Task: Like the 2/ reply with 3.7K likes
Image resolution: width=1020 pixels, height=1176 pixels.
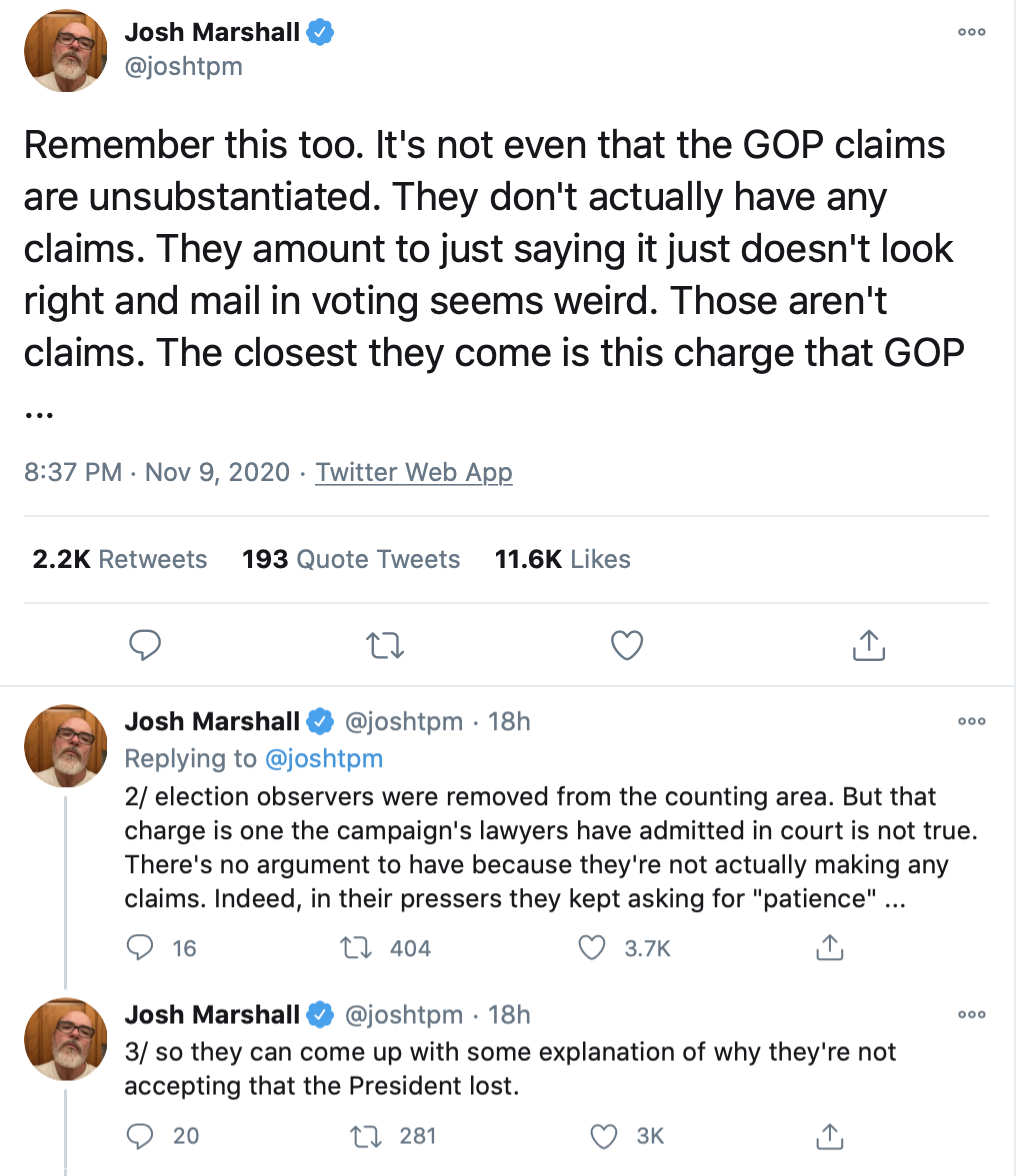Action: pos(593,947)
